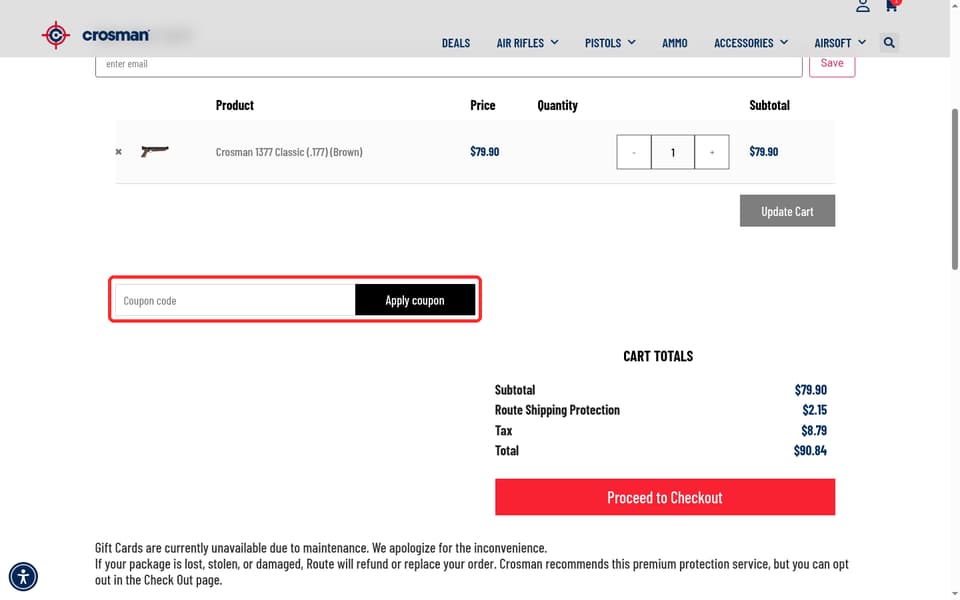Open the ACCESSORIES menu
The height and width of the screenshot is (600, 960).
(743, 43)
